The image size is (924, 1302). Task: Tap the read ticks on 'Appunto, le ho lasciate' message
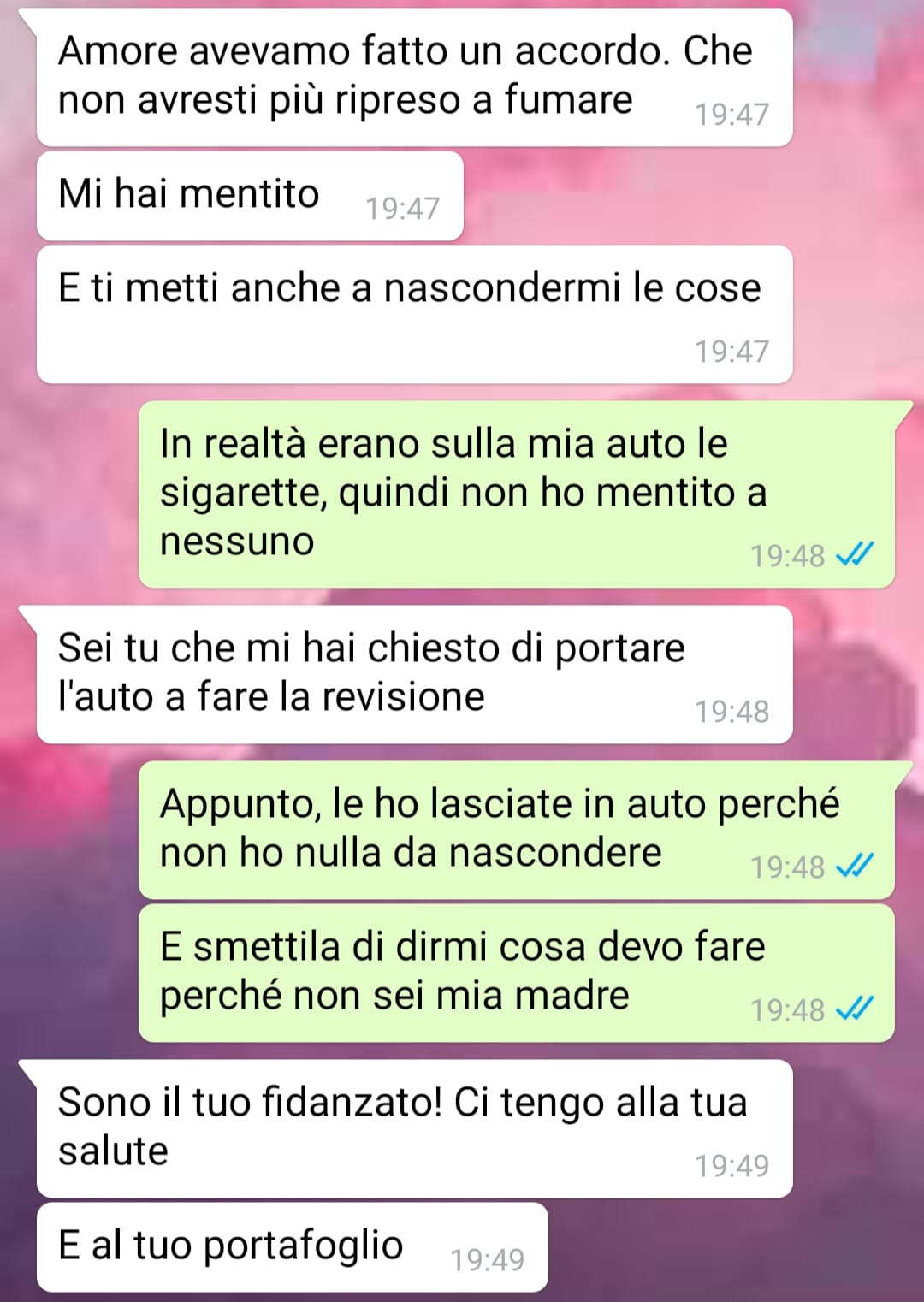point(854,867)
